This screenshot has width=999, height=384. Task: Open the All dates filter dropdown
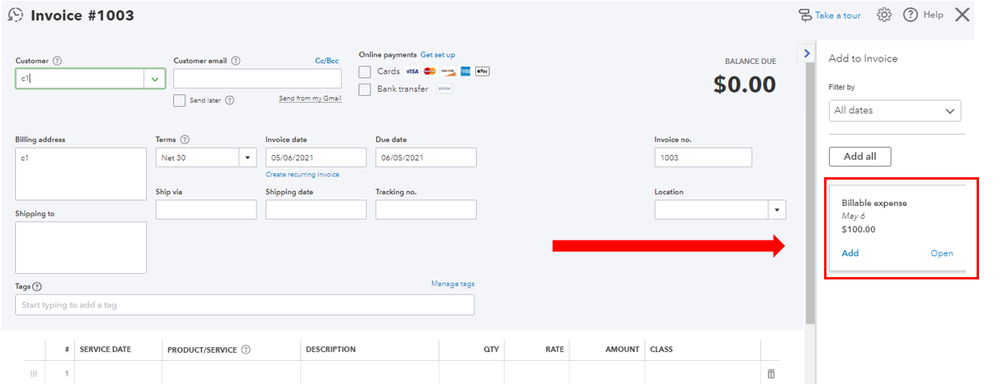click(895, 110)
